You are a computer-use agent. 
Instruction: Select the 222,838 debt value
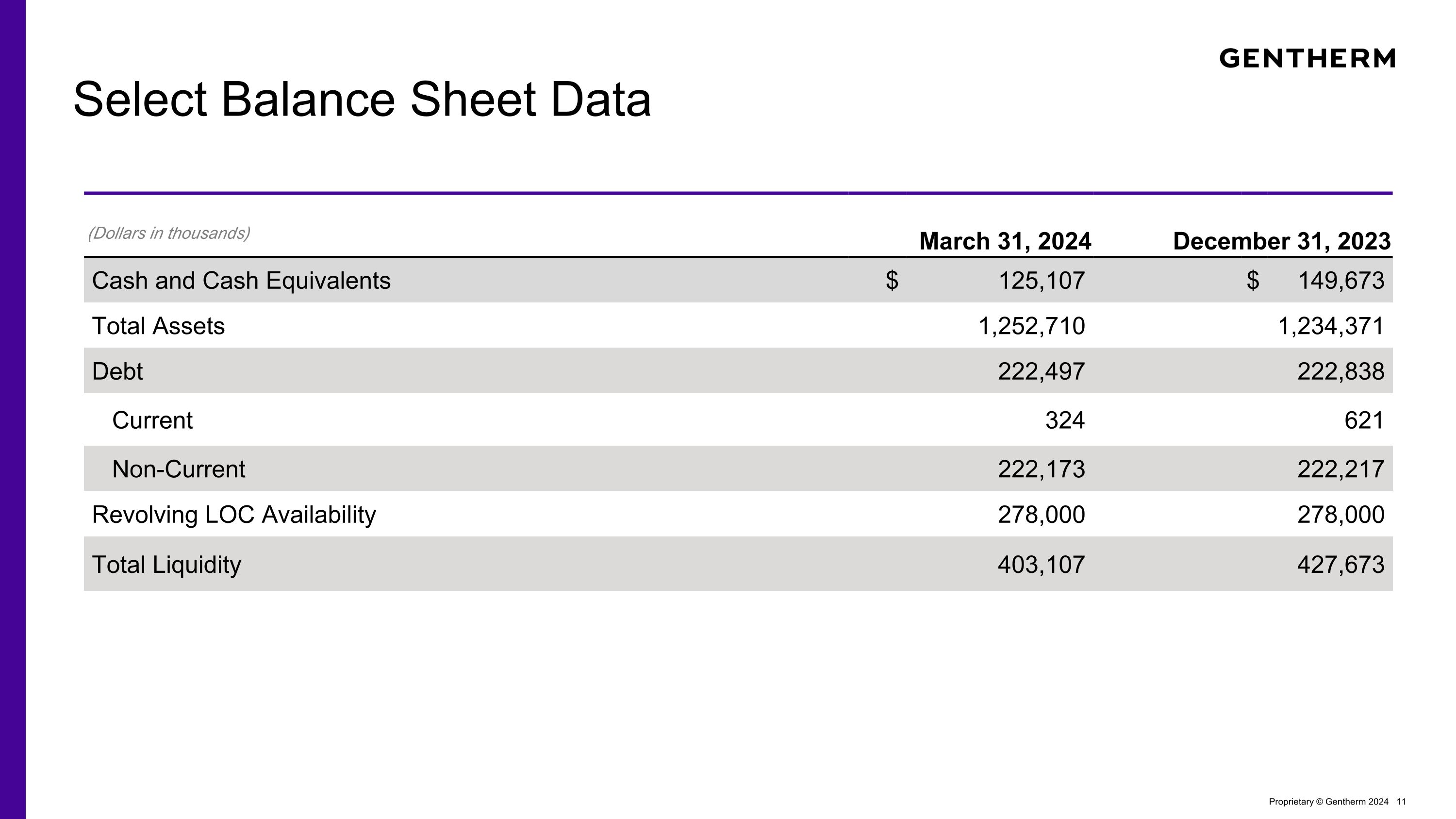pyautogui.click(x=1341, y=371)
